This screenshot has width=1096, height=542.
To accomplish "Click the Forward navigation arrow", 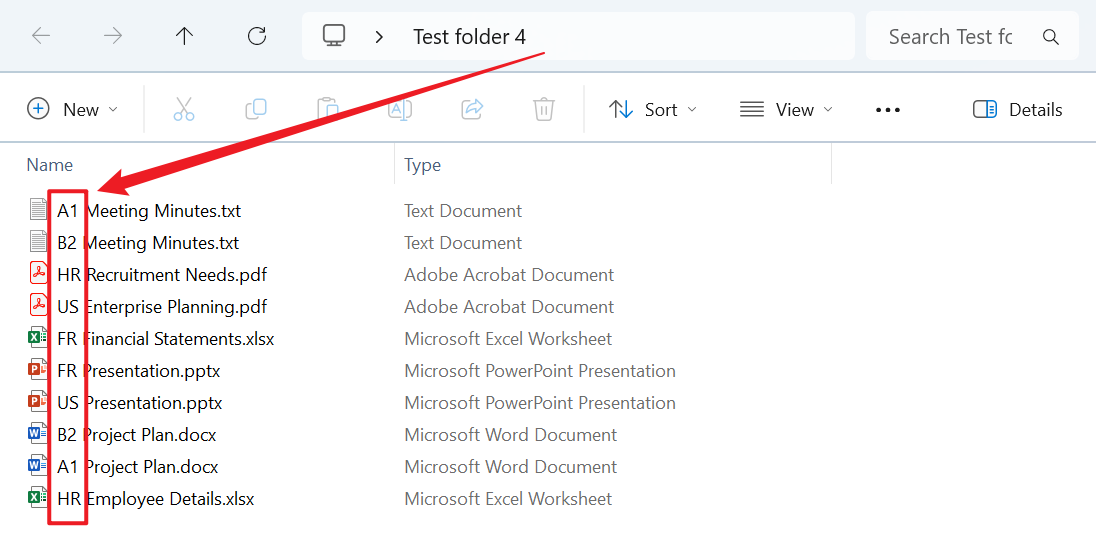I will (x=113, y=37).
